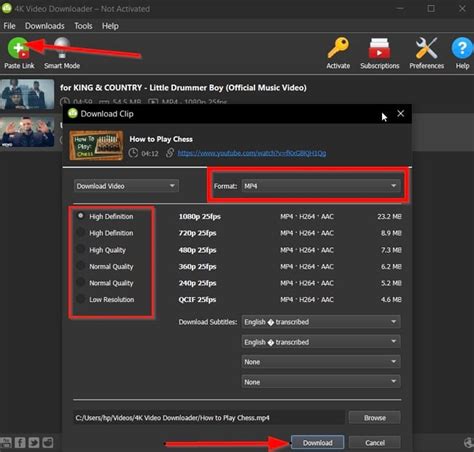The image size is (474, 452).
Task: Open second English transcribed subtitles dropdown
Action: coord(321,342)
